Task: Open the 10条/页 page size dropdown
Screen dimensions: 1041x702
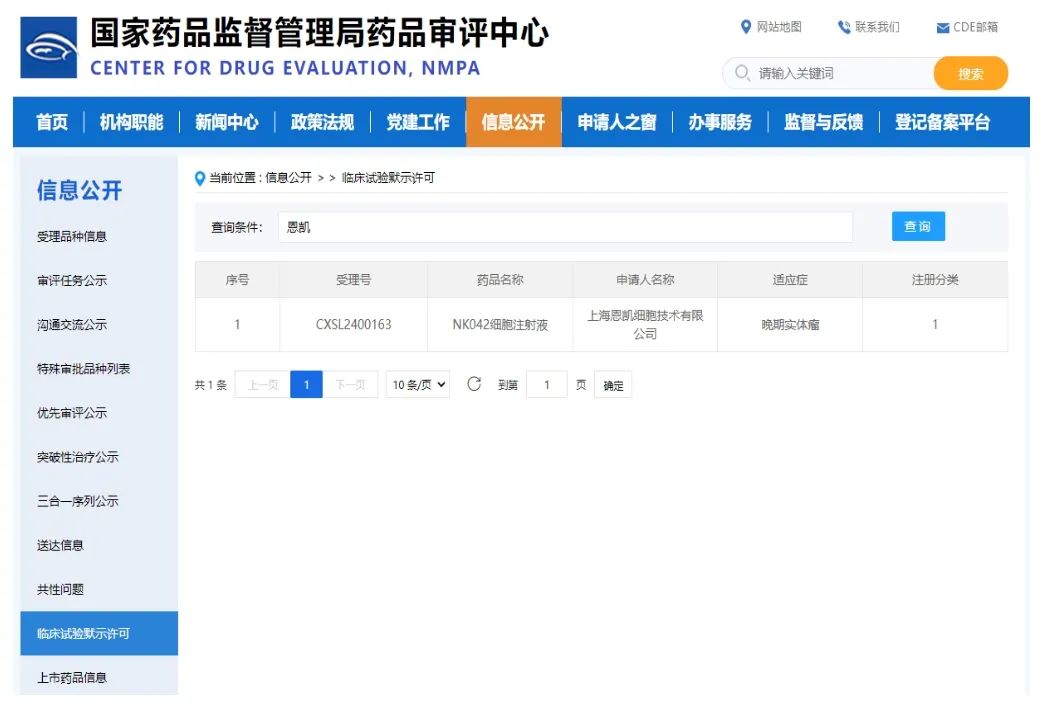Action: (417, 384)
